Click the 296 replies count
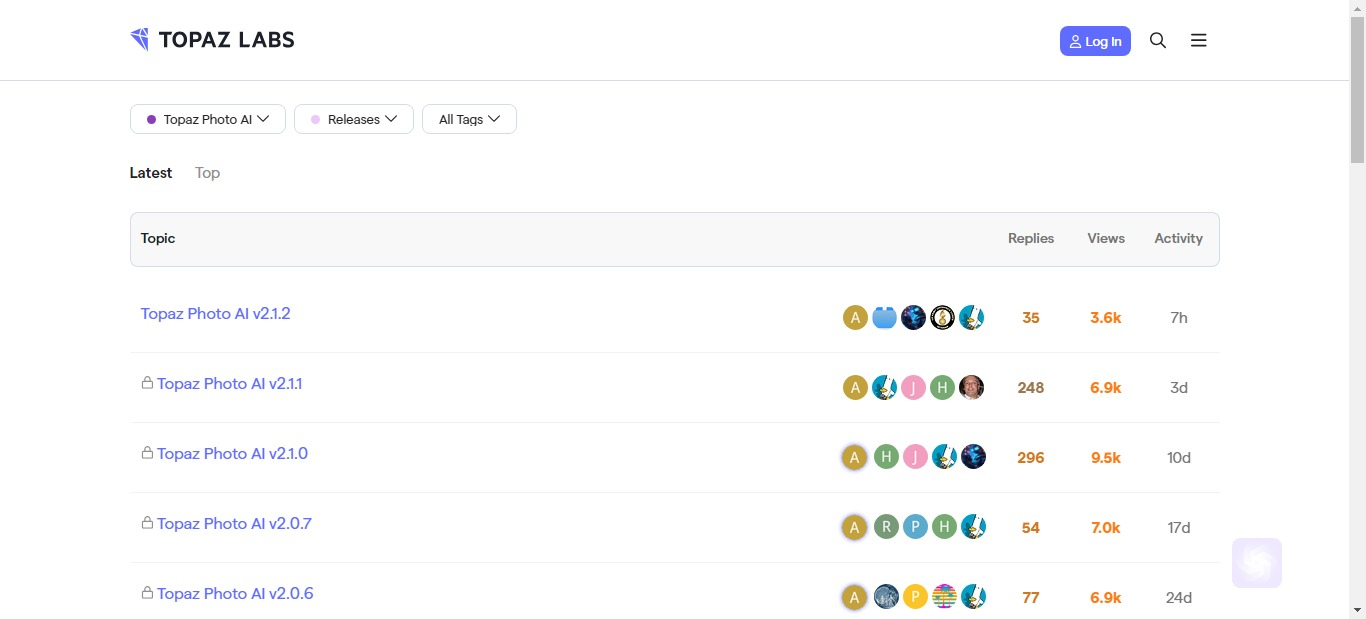Screen dimensions: 1366x619 pos(1031,458)
